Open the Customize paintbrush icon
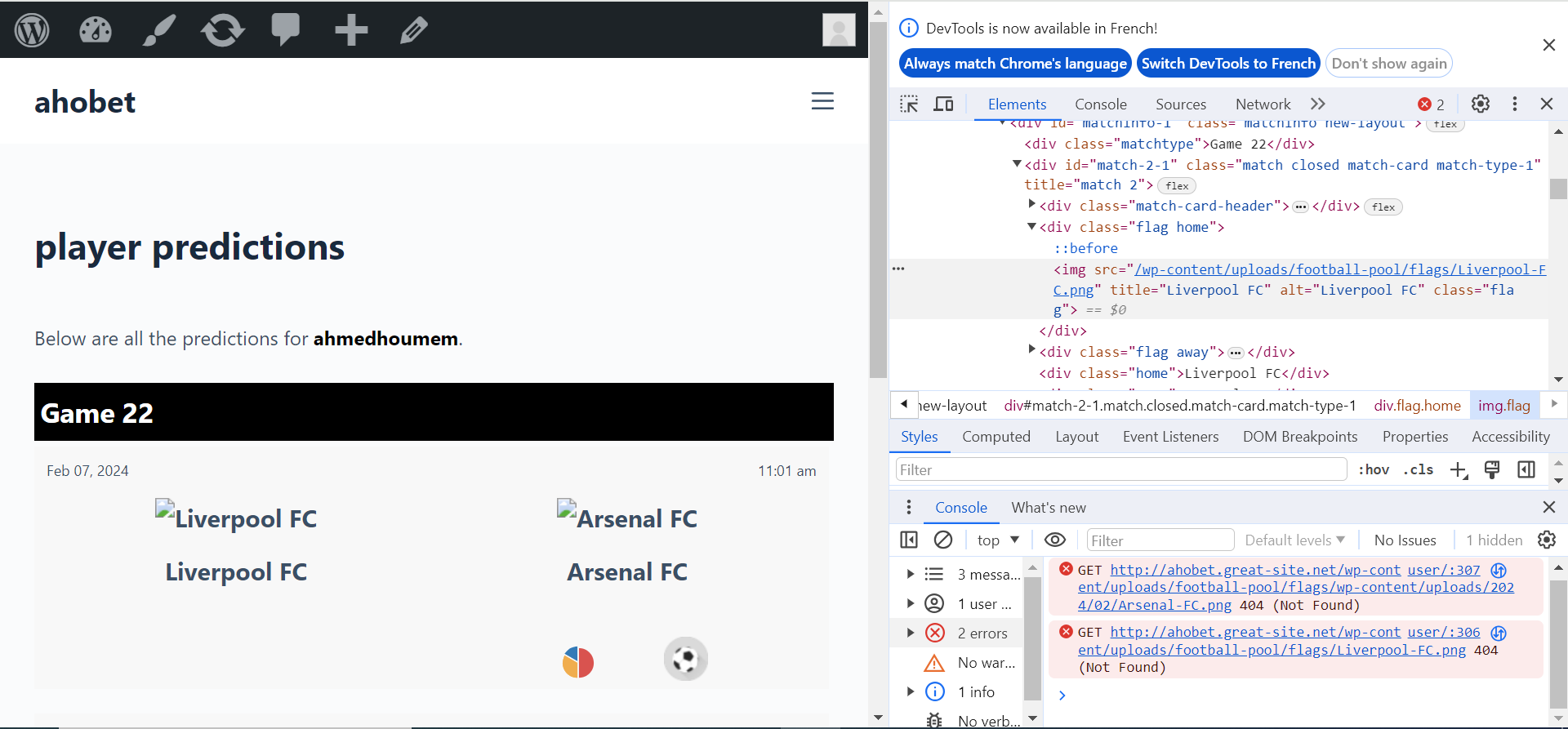This screenshot has width=1568, height=729. click(x=158, y=30)
